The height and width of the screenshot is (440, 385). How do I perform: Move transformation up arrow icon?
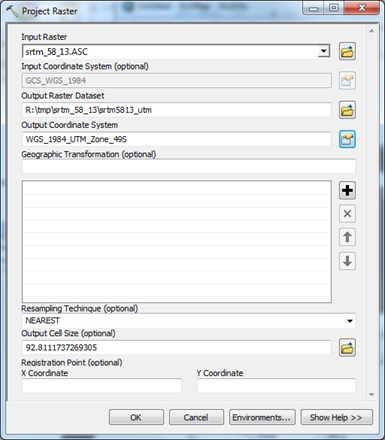click(x=347, y=237)
